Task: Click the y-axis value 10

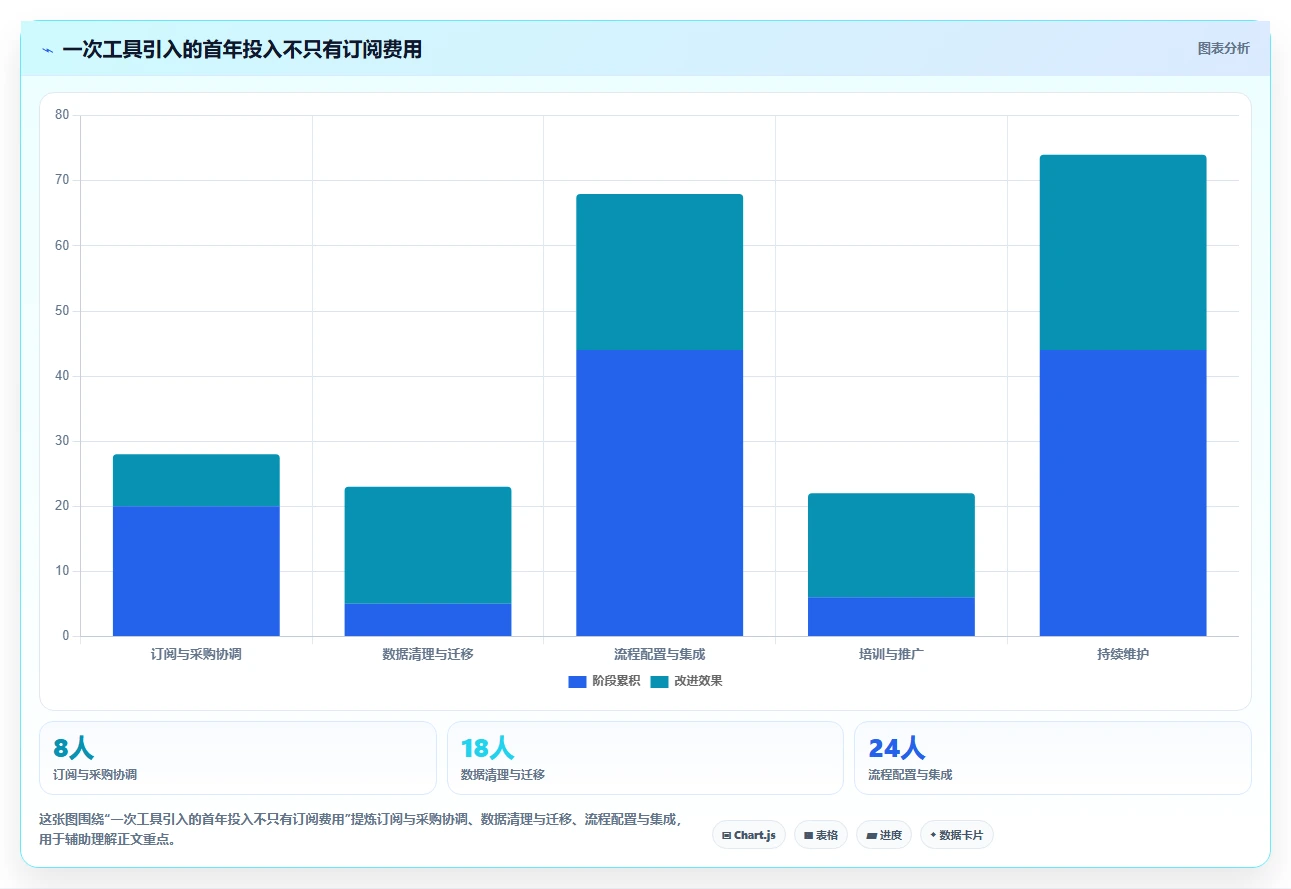Action: pyautogui.click(x=62, y=571)
